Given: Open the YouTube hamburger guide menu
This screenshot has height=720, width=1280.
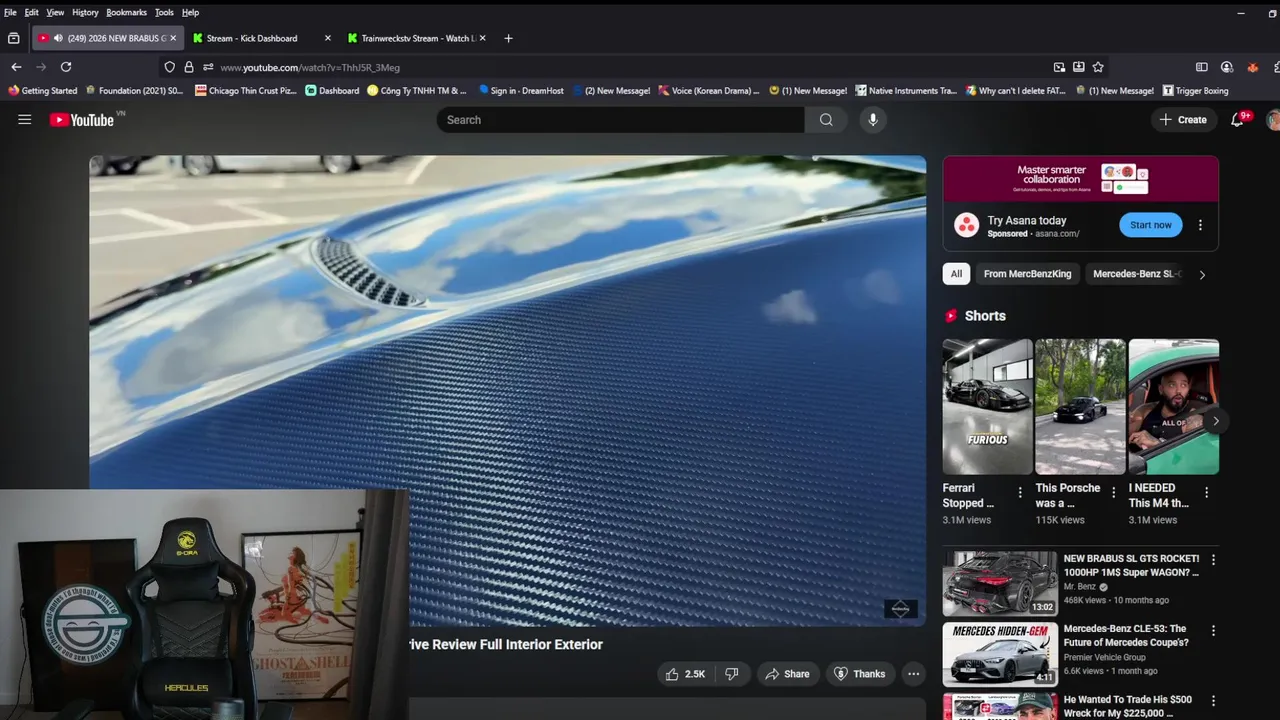Looking at the screenshot, I should 25,120.
